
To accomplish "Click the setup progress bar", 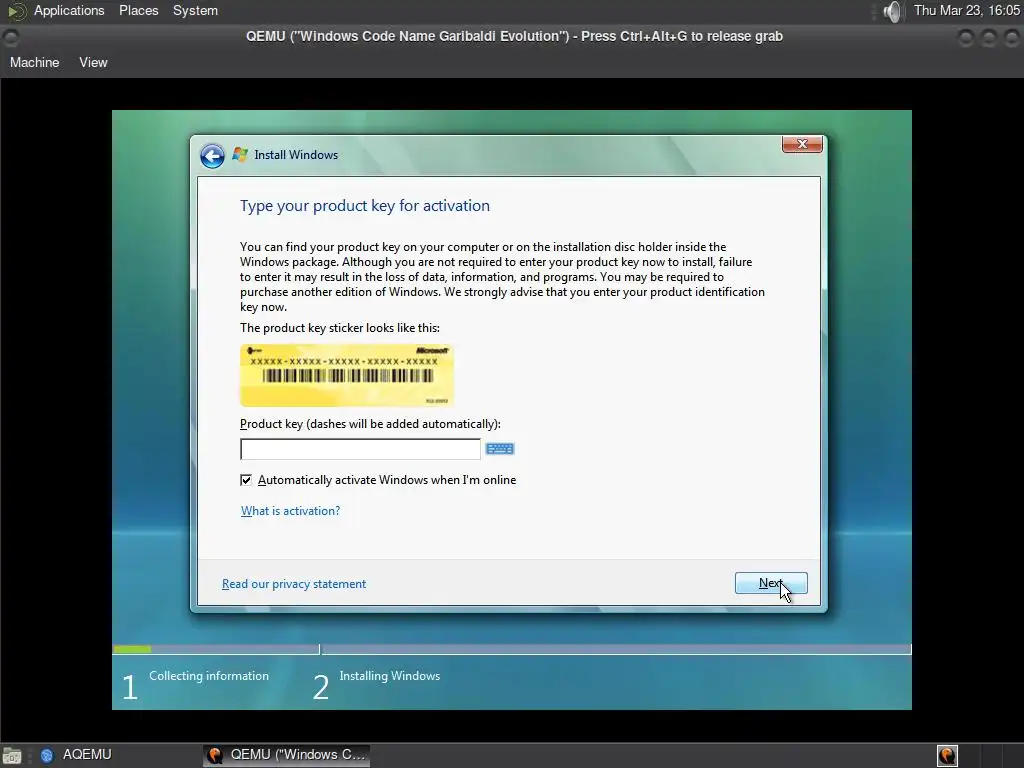I will (512, 649).
